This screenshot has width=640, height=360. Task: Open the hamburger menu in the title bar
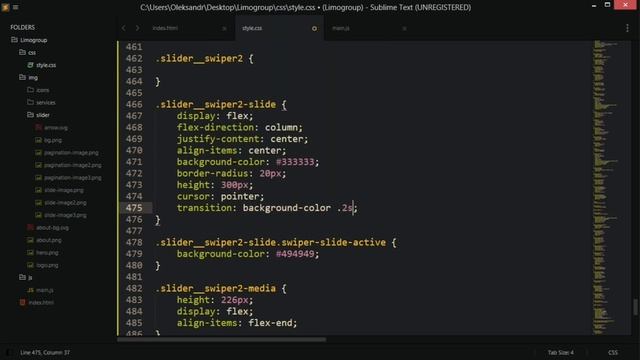click(16, 7)
